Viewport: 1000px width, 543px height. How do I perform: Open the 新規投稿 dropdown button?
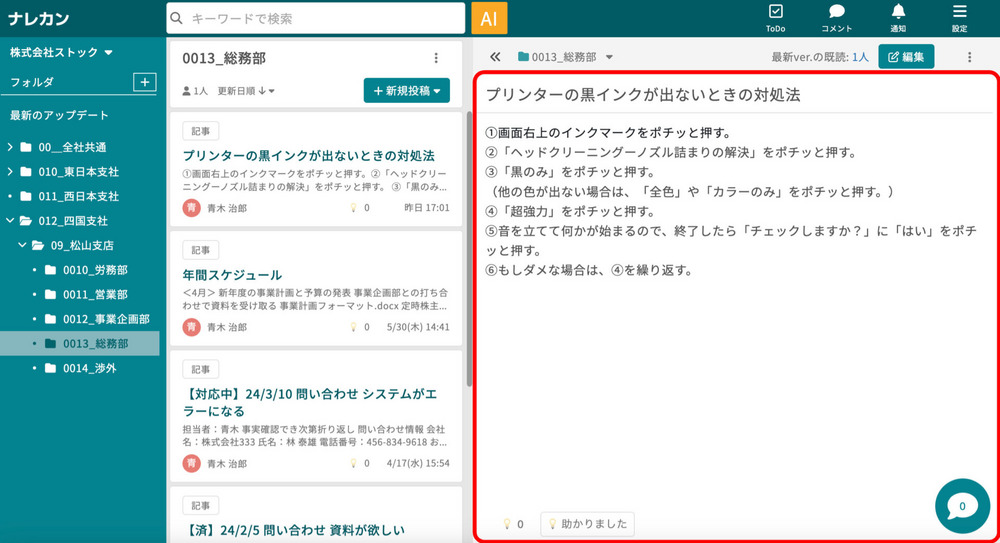[406, 91]
